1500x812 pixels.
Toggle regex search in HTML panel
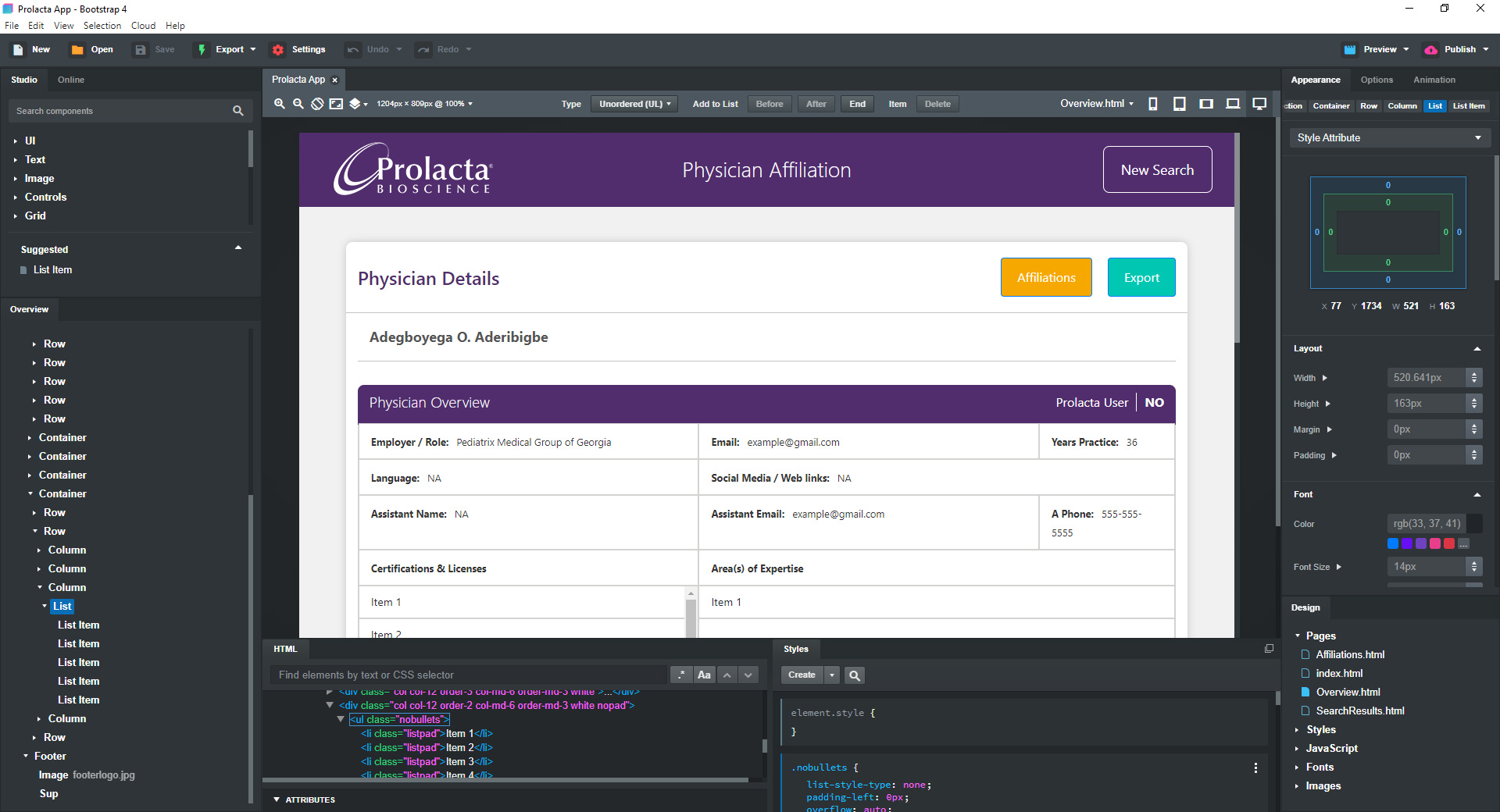point(681,675)
